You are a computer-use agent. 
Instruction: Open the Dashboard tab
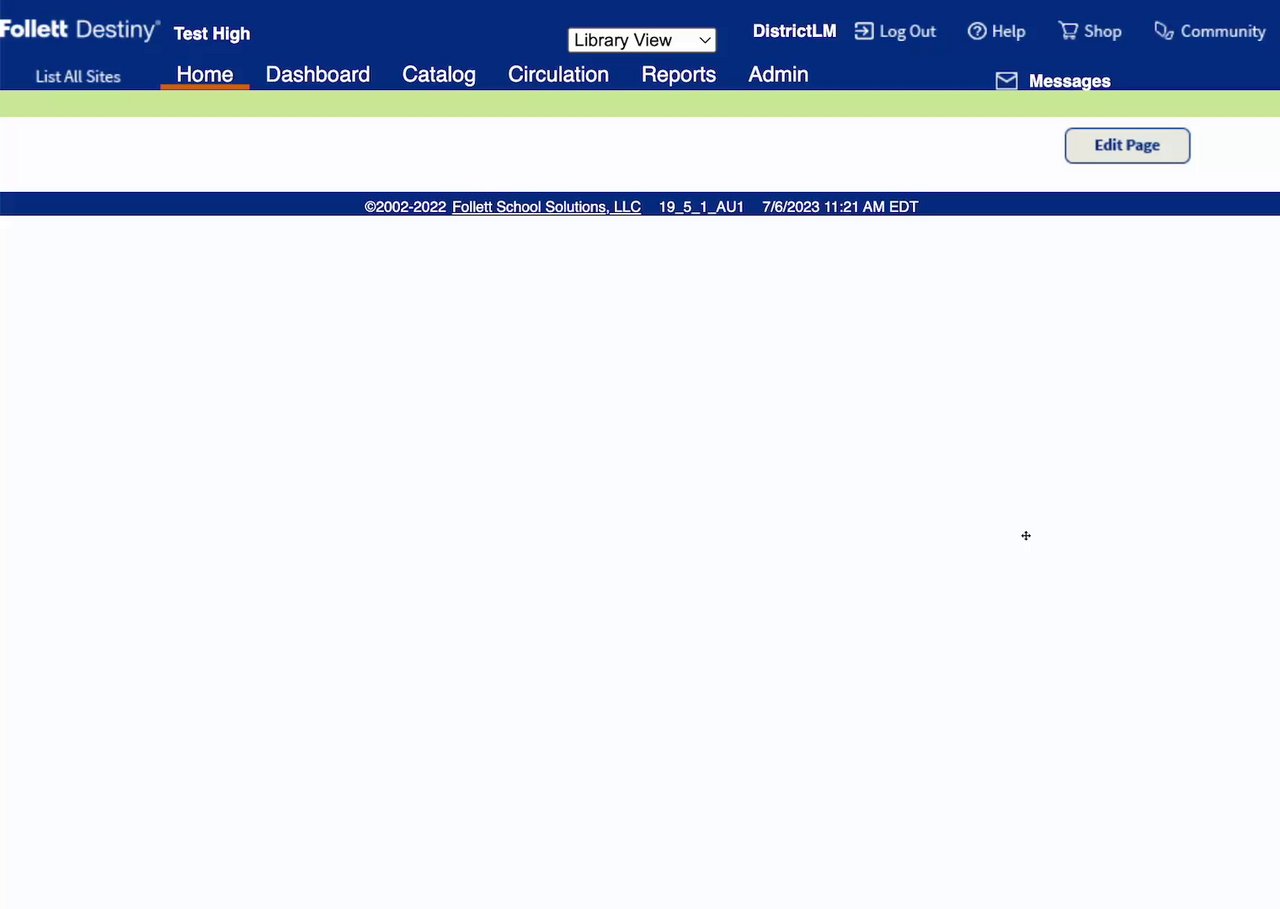318,74
